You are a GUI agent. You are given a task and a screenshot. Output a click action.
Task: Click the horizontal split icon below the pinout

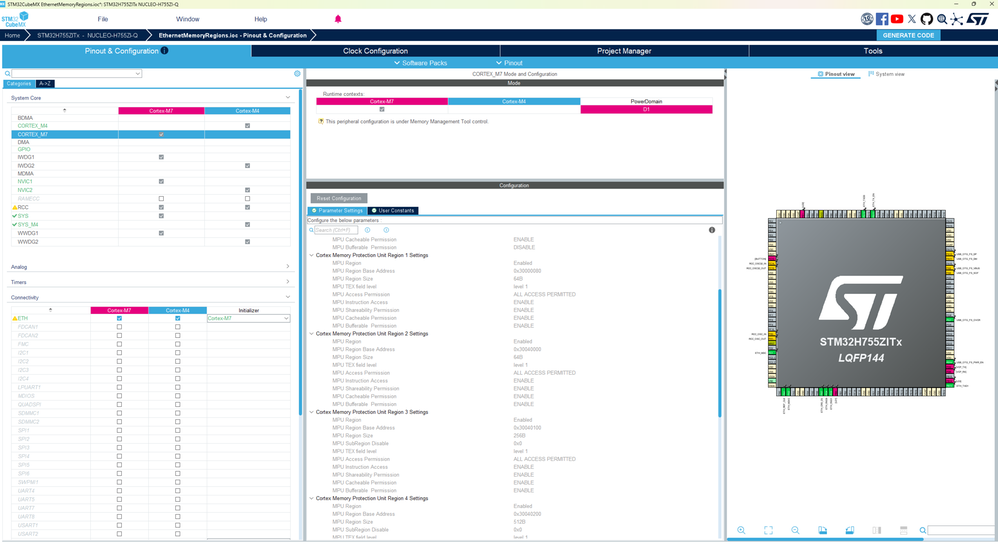[903, 530]
